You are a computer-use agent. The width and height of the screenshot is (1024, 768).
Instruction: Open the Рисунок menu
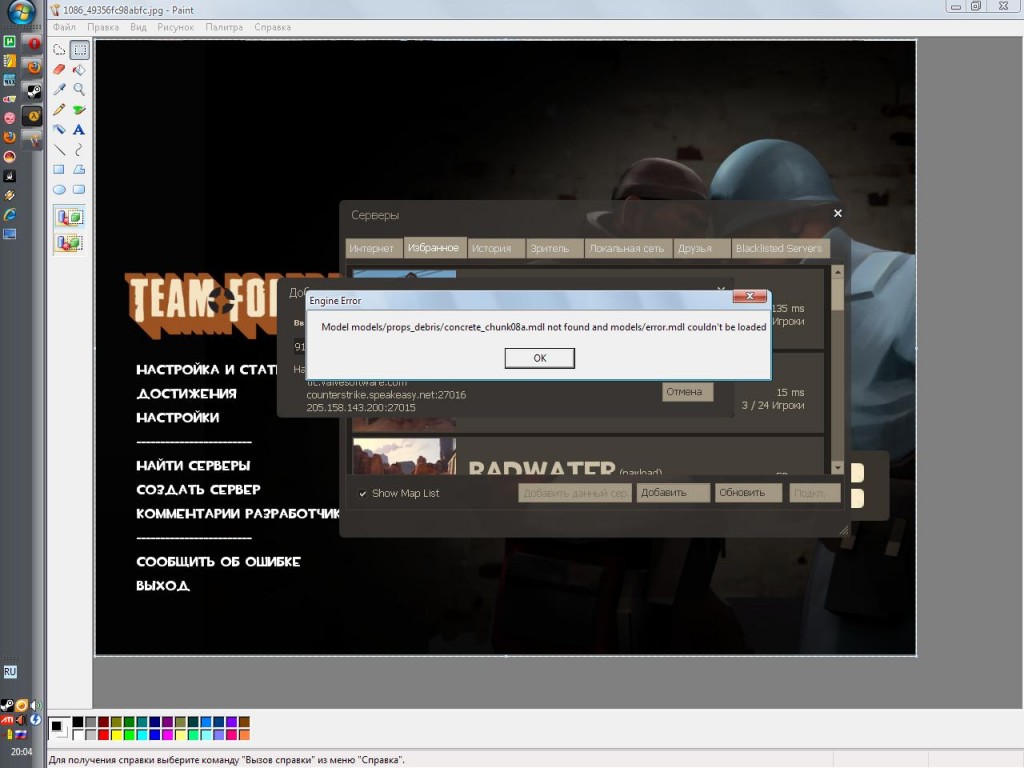pyautogui.click(x=175, y=27)
